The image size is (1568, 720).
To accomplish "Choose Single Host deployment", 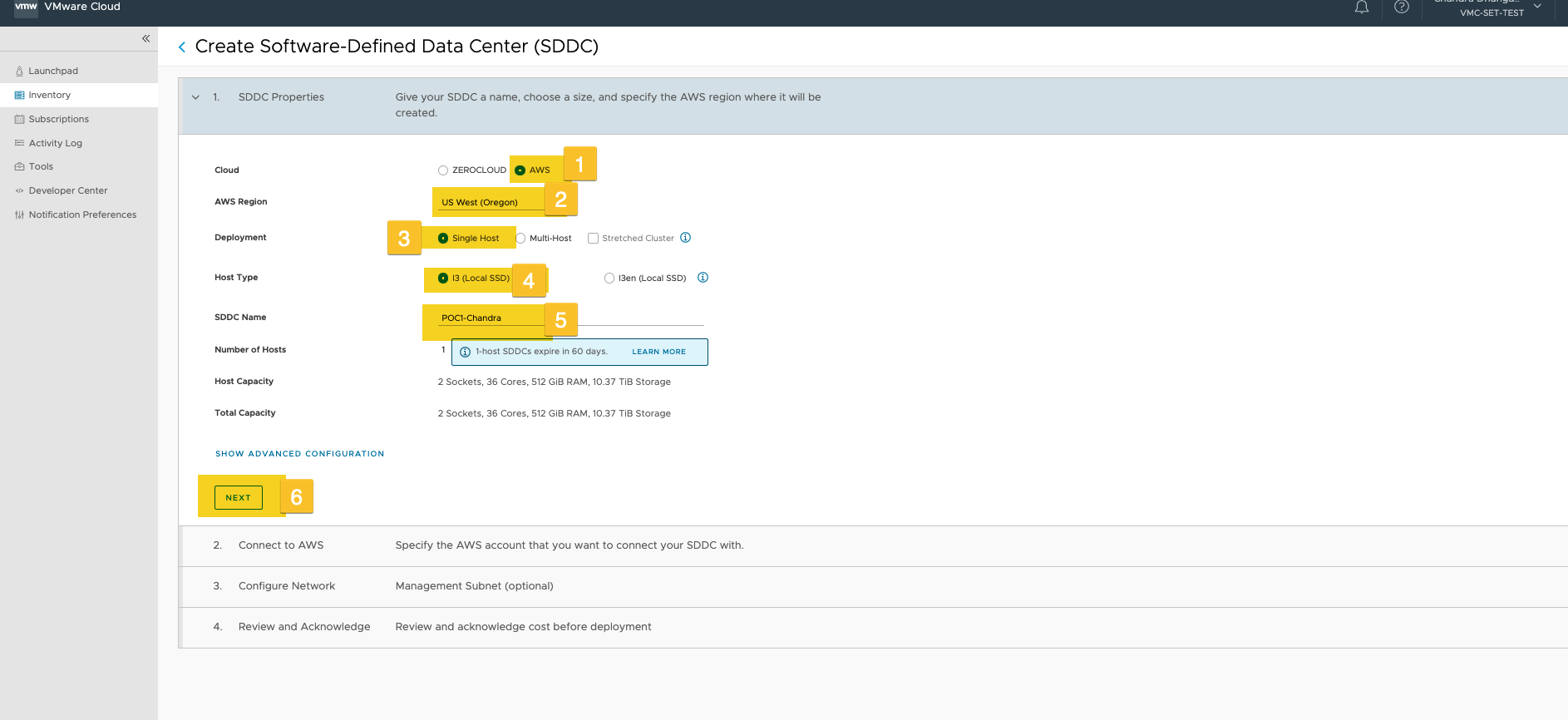I will coord(443,239).
